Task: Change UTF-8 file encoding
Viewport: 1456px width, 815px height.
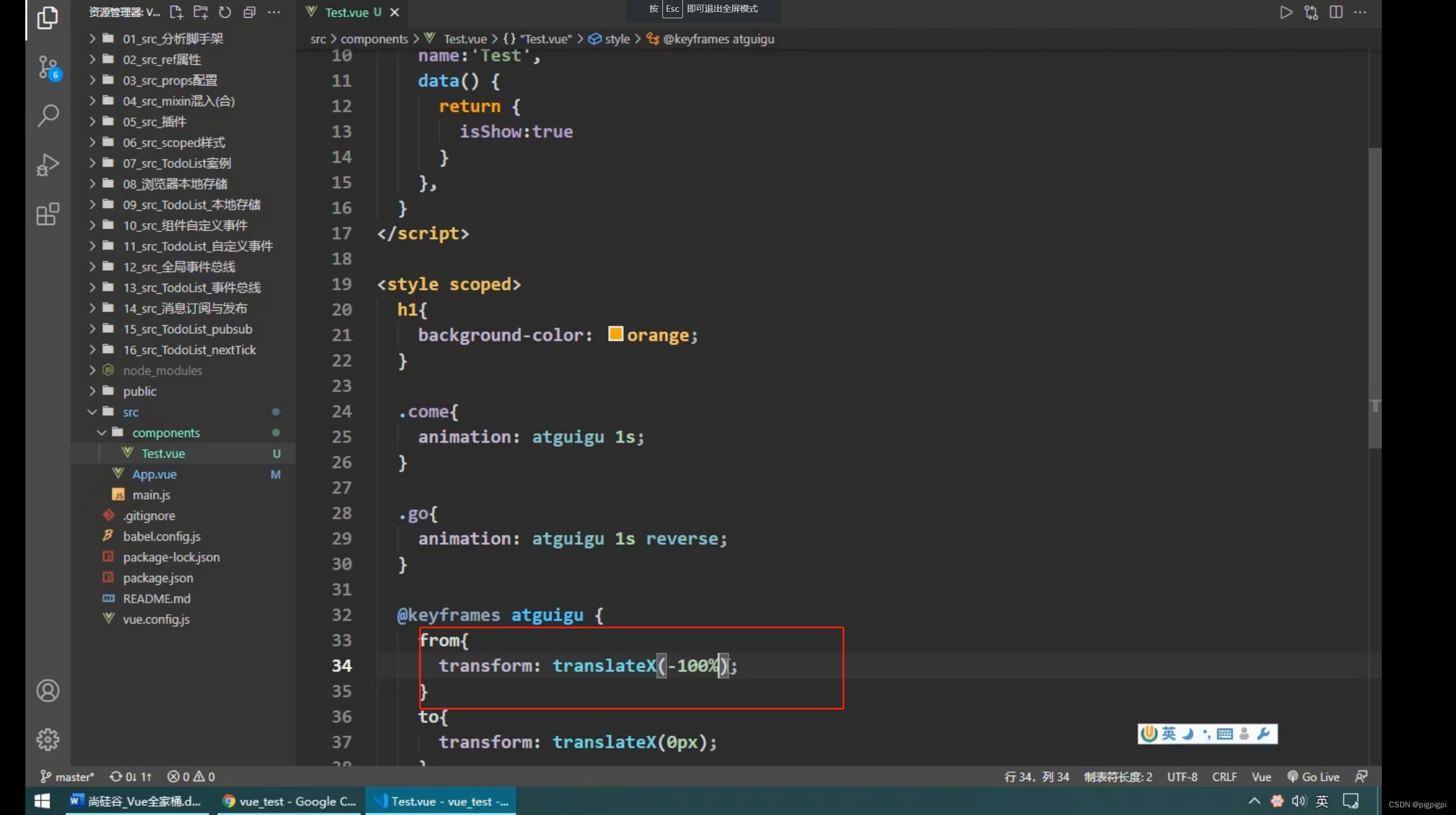Action: (x=1182, y=777)
